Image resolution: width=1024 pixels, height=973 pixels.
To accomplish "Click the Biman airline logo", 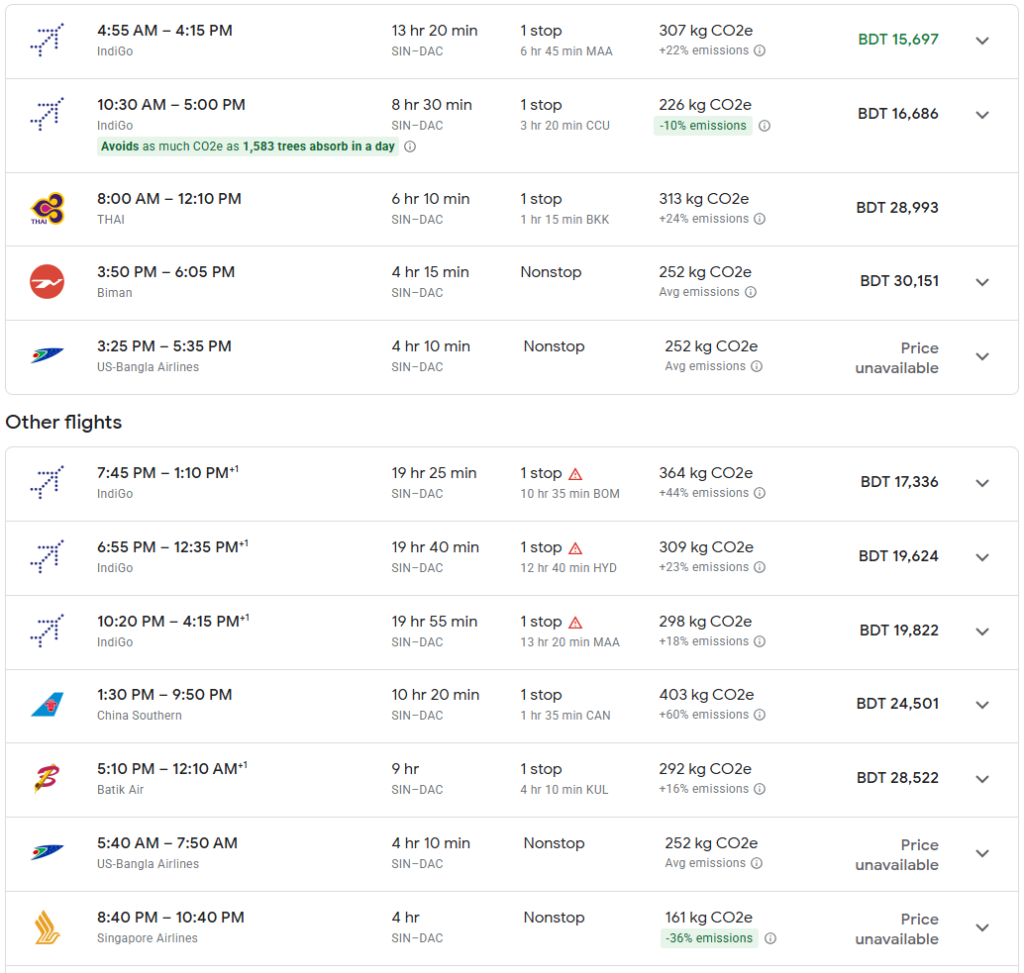I will pos(47,281).
